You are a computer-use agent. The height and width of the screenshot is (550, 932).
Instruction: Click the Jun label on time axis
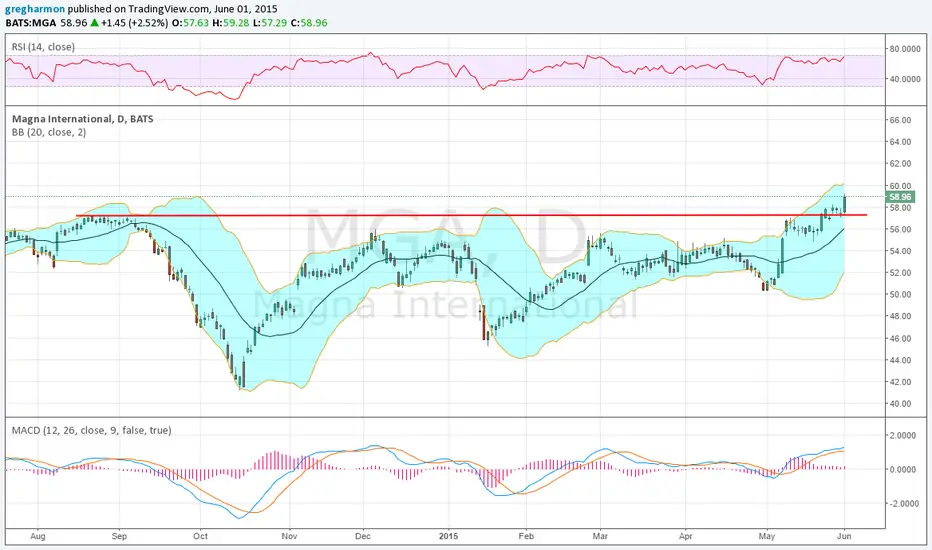pyautogui.click(x=844, y=536)
